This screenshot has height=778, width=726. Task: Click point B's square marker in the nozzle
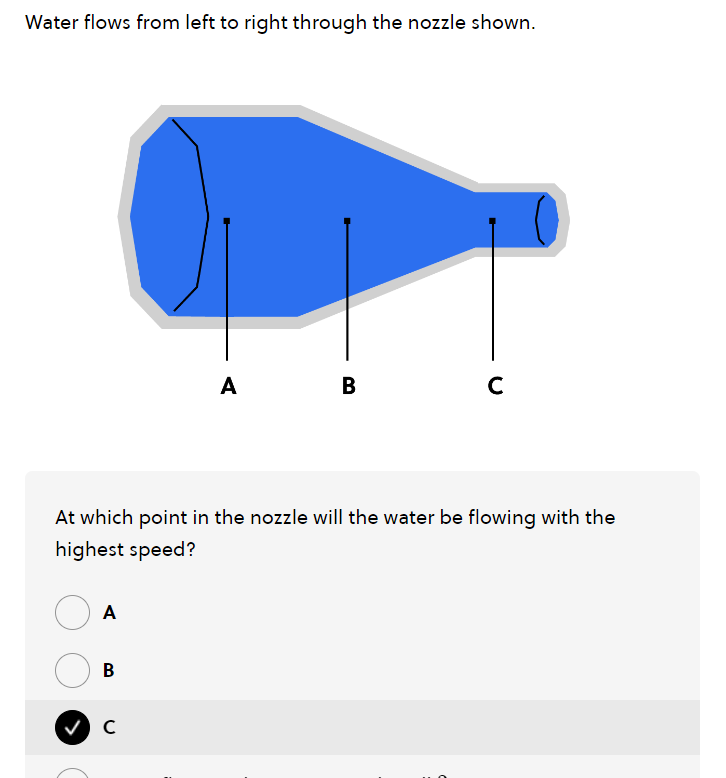[x=347, y=220]
